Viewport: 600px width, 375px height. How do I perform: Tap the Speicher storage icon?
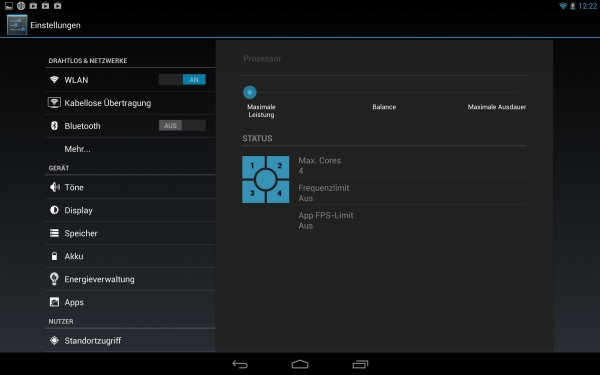54,233
